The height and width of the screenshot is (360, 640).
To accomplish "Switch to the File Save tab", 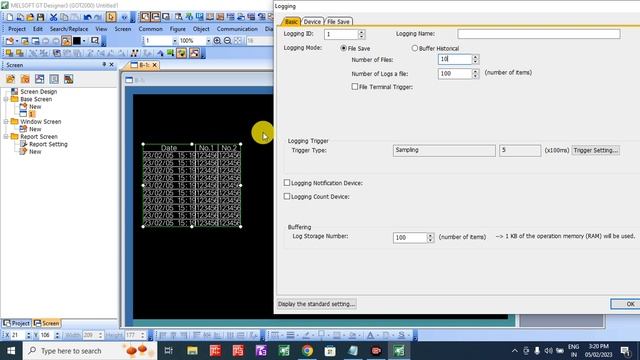I will (338, 22).
